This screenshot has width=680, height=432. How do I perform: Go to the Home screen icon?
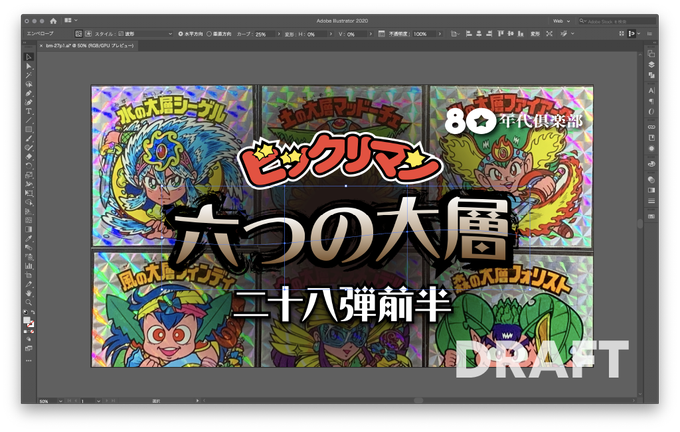(x=53, y=21)
